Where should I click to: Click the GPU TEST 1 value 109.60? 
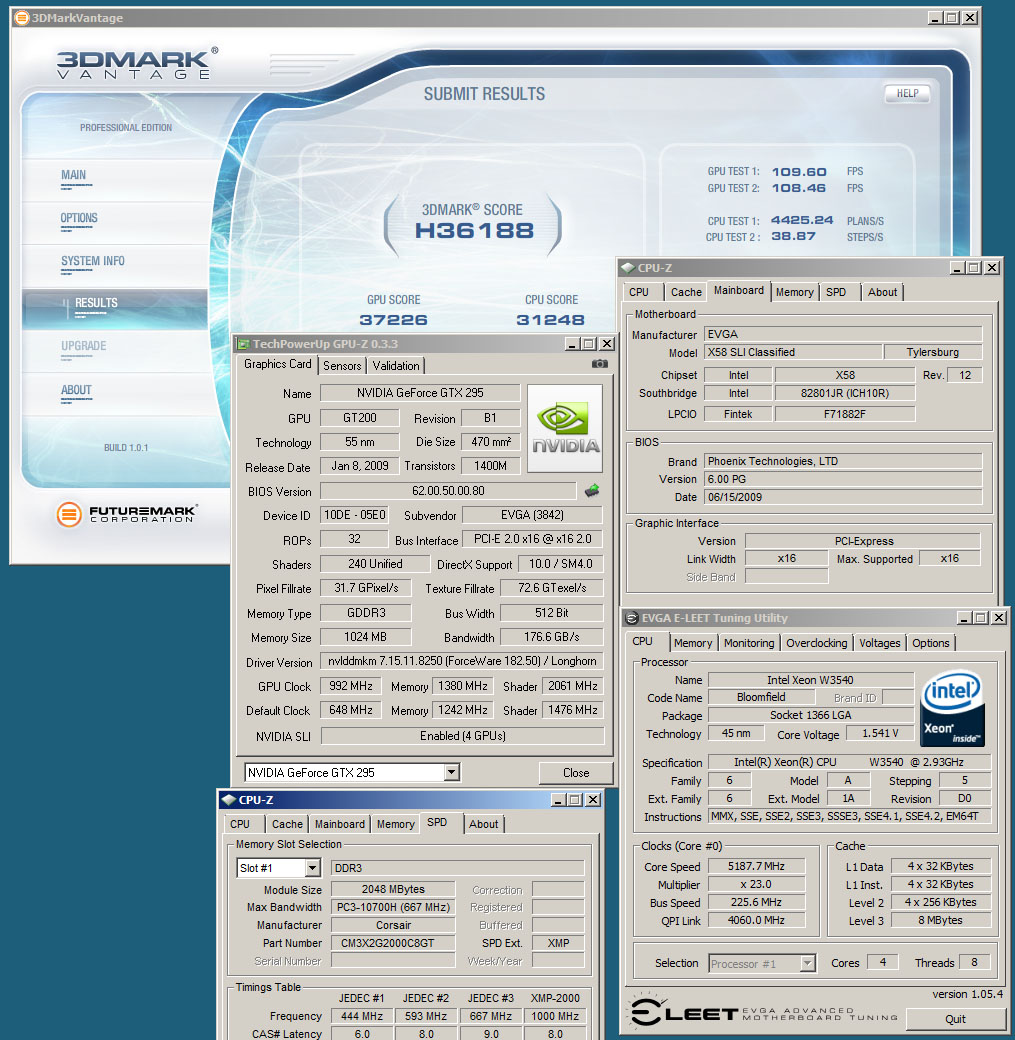click(x=799, y=172)
